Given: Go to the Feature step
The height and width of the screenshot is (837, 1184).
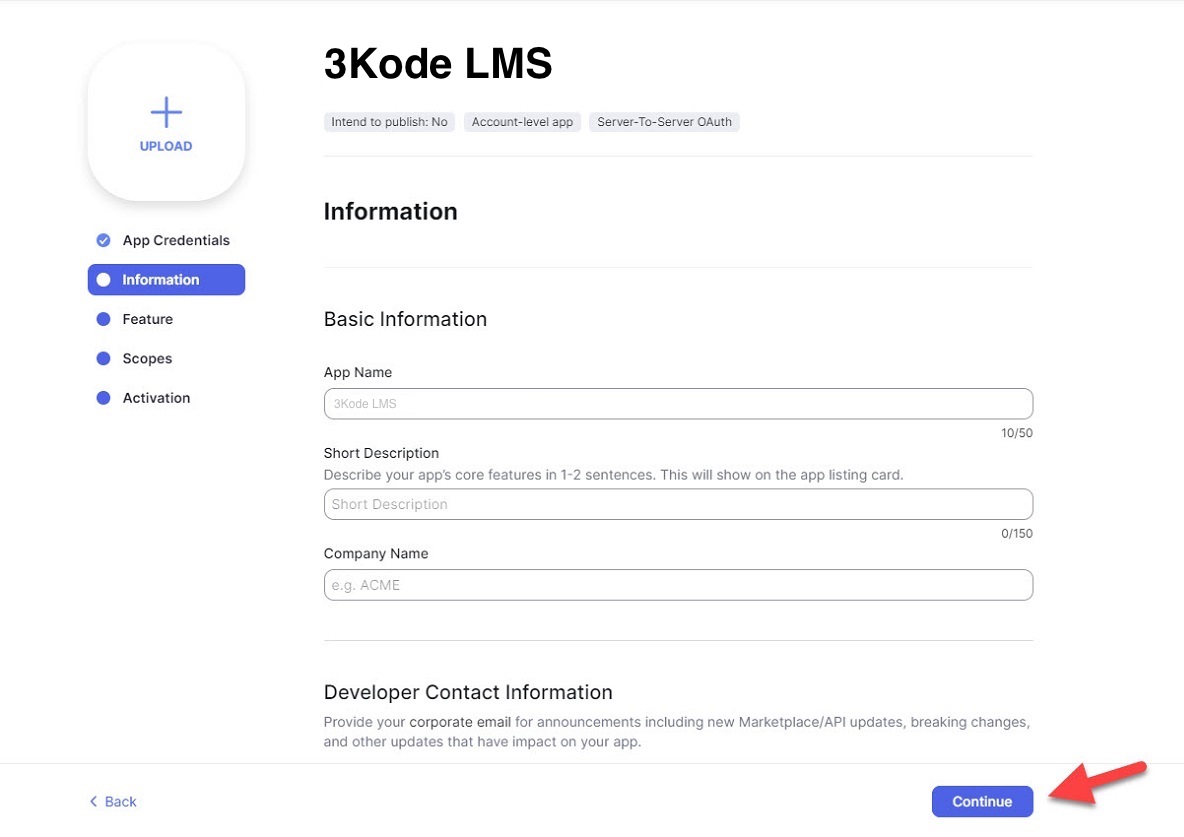Looking at the screenshot, I should tap(148, 319).
